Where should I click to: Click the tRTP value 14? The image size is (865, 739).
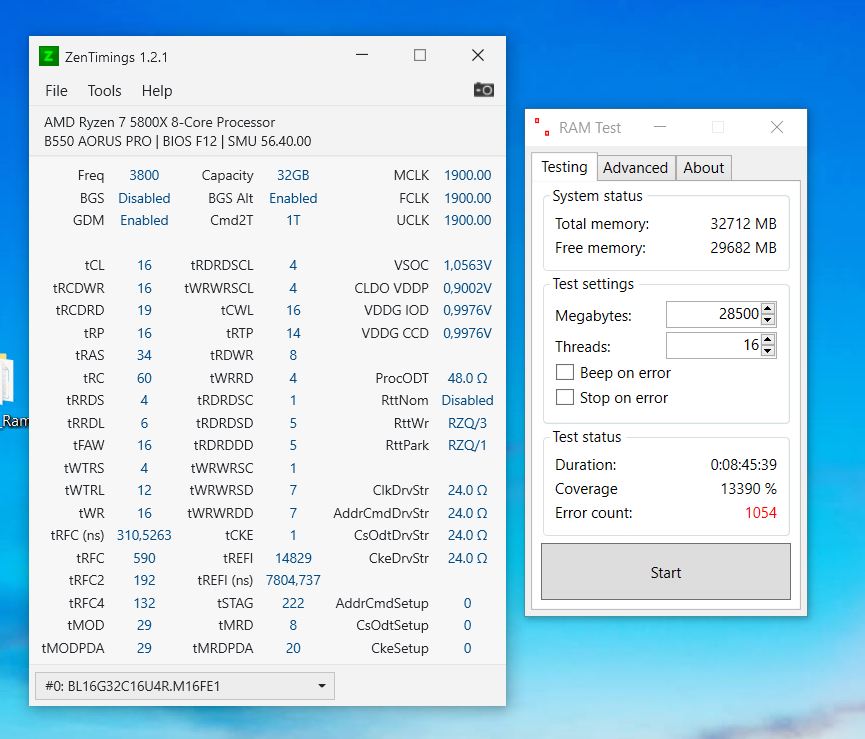click(293, 333)
